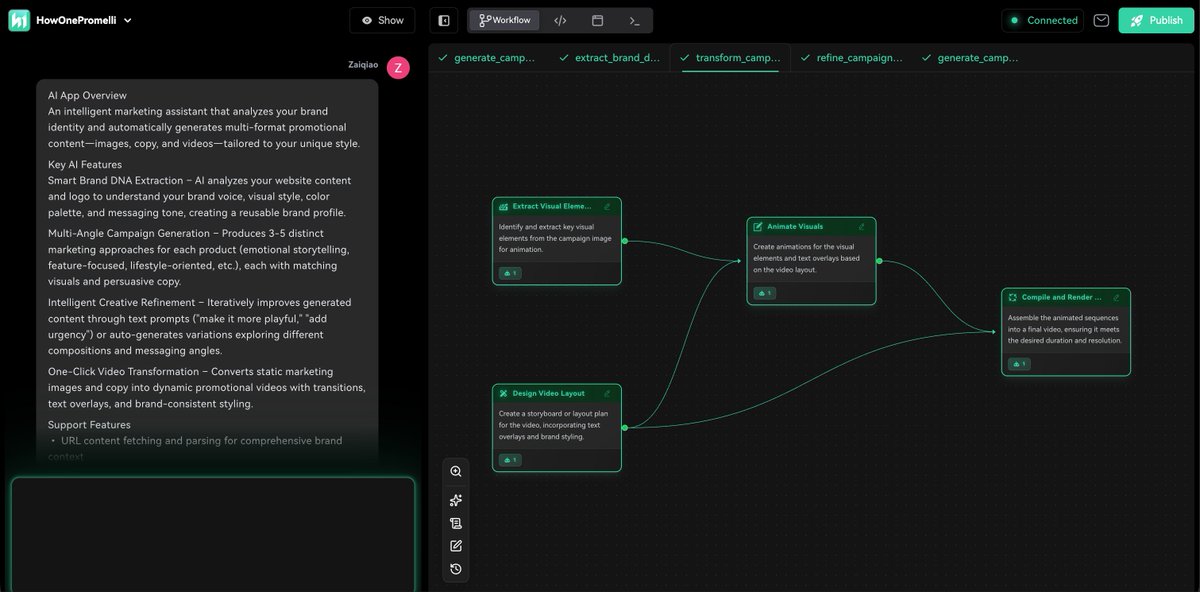1200x592 pixels.
Task: Click the Publish button
Action: coord(1155,19)
